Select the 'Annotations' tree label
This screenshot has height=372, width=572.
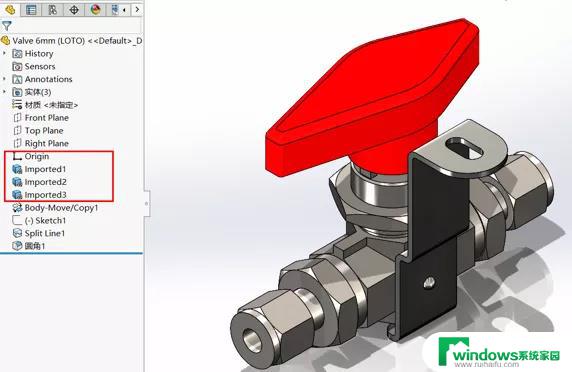click(49, 79)
